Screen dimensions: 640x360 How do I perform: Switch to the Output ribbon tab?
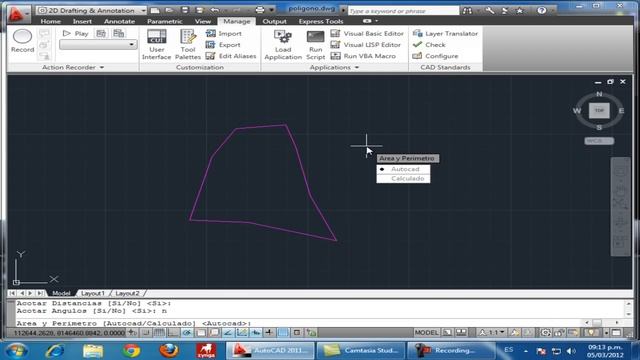274,21
